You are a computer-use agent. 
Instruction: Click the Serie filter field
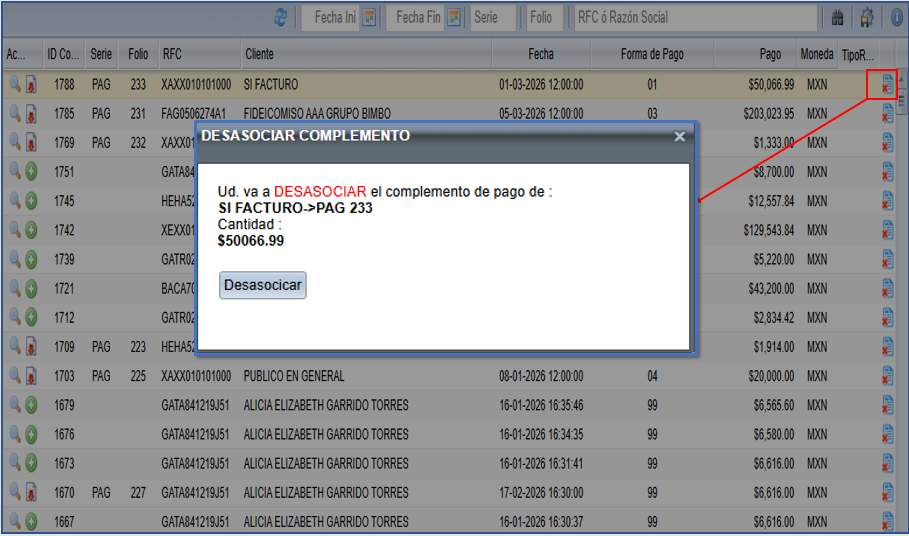pyautogui.click(x=493, y=17)
